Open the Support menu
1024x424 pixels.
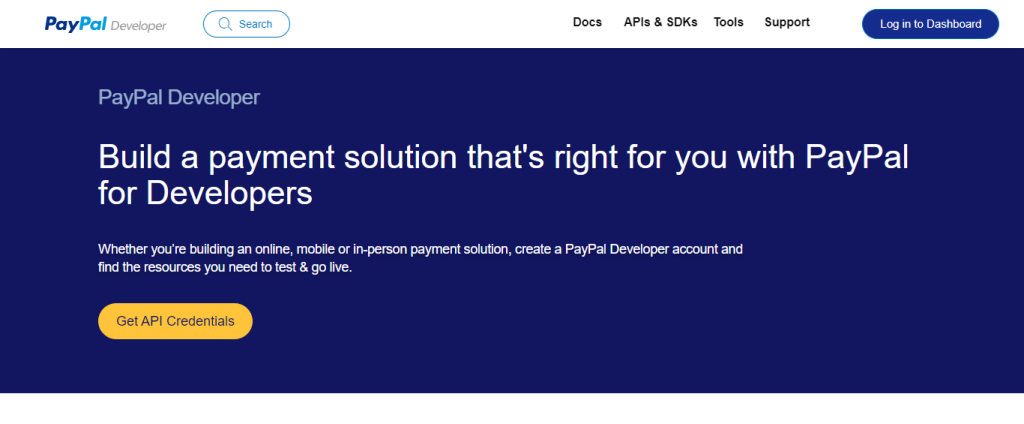(x=787, y=22)
